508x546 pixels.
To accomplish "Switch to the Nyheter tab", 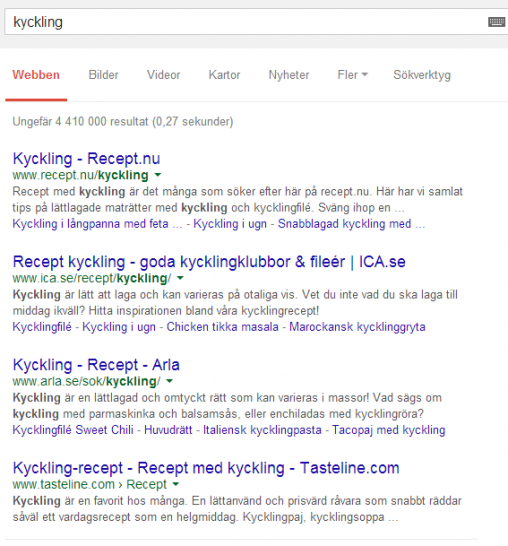I will 289,75.
